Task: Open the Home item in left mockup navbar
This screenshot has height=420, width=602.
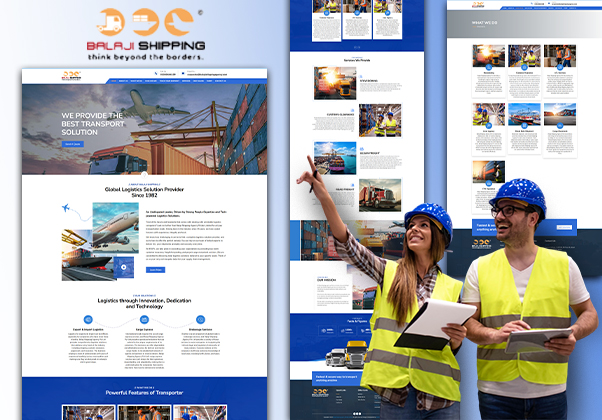Action: coord(114,81)
